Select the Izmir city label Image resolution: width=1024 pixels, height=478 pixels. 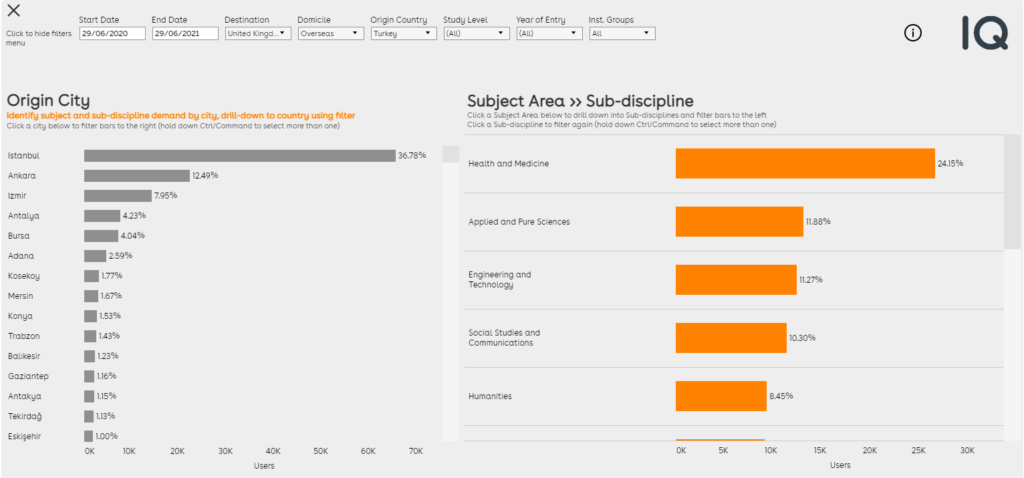(19, 195)
